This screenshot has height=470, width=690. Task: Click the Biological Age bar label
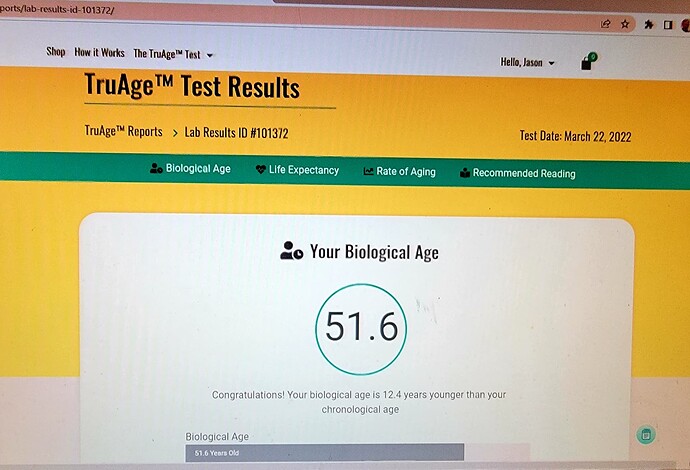(x=217, y=437)
